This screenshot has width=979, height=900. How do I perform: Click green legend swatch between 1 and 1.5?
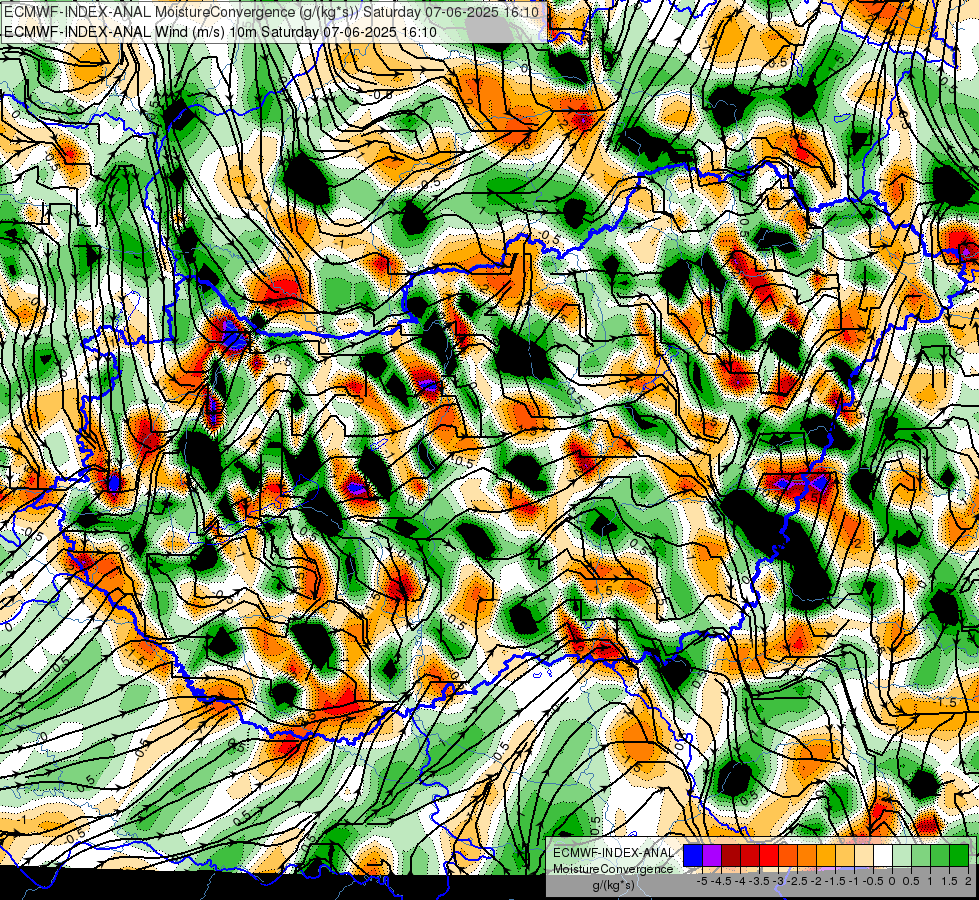pyautogui.click(x=940, y=855)
